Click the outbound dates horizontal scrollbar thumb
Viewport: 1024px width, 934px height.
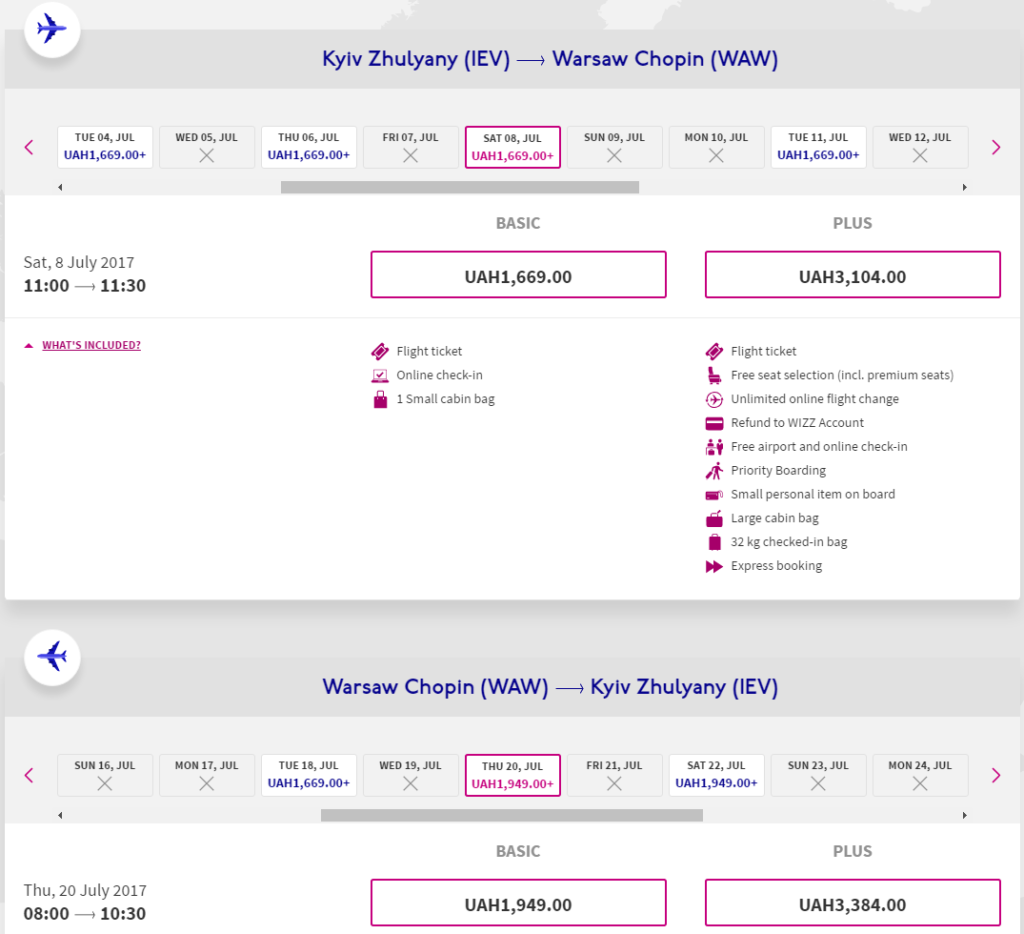click(x=460, y=187)
